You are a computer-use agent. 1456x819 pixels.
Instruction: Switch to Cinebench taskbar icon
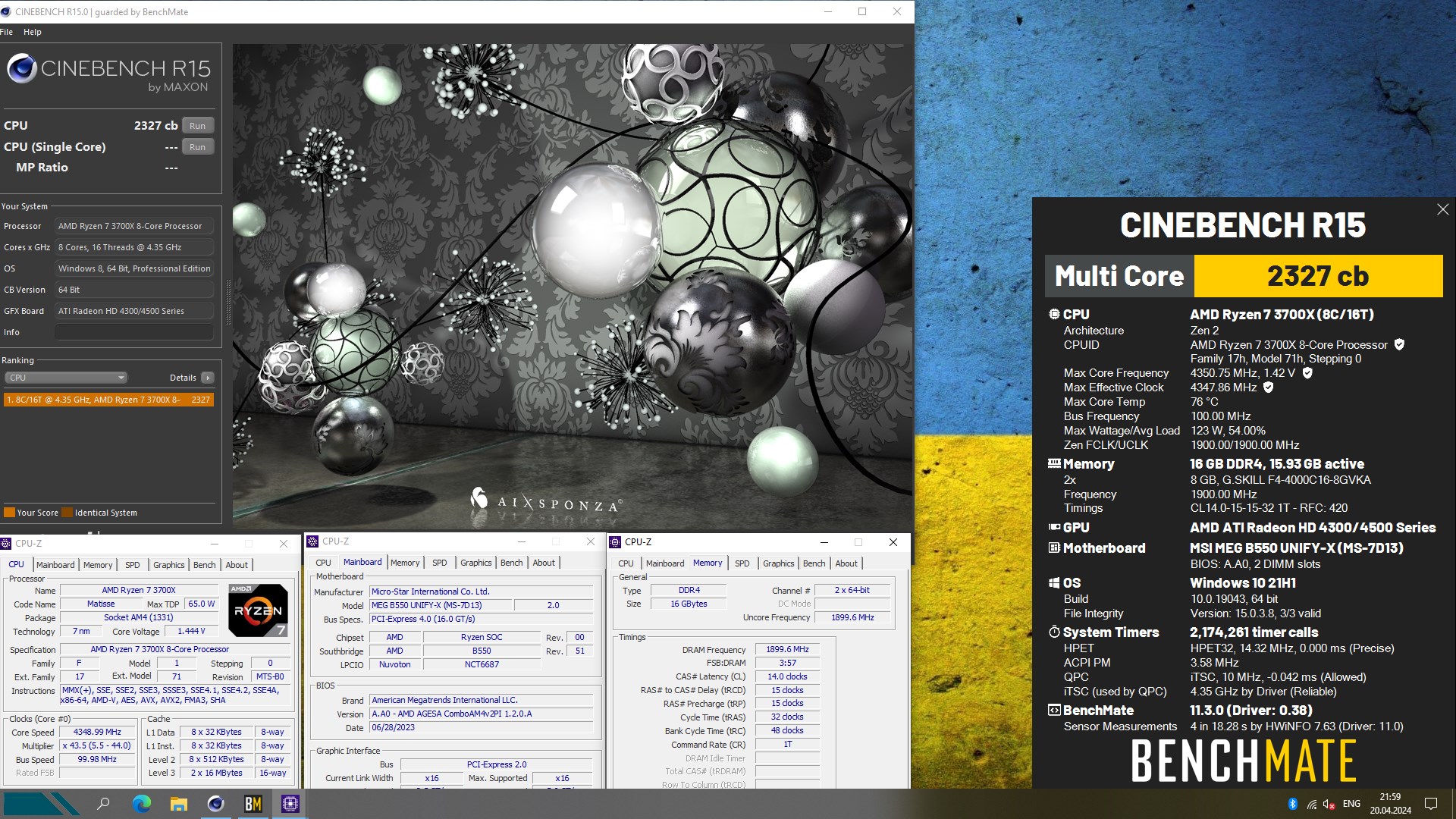point(216,804)
